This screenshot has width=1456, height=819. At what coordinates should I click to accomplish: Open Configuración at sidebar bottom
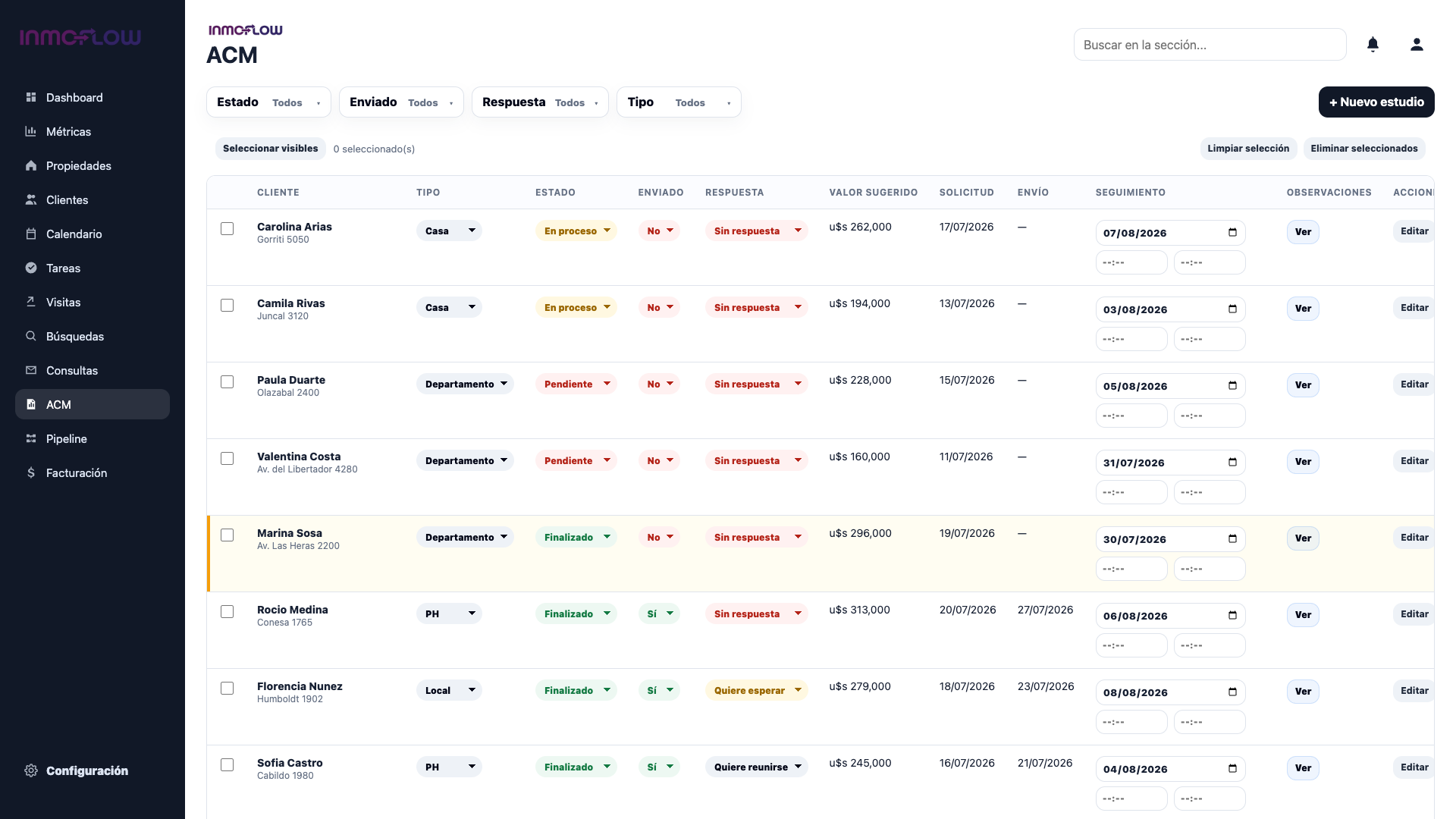click(x=93, y=770)
